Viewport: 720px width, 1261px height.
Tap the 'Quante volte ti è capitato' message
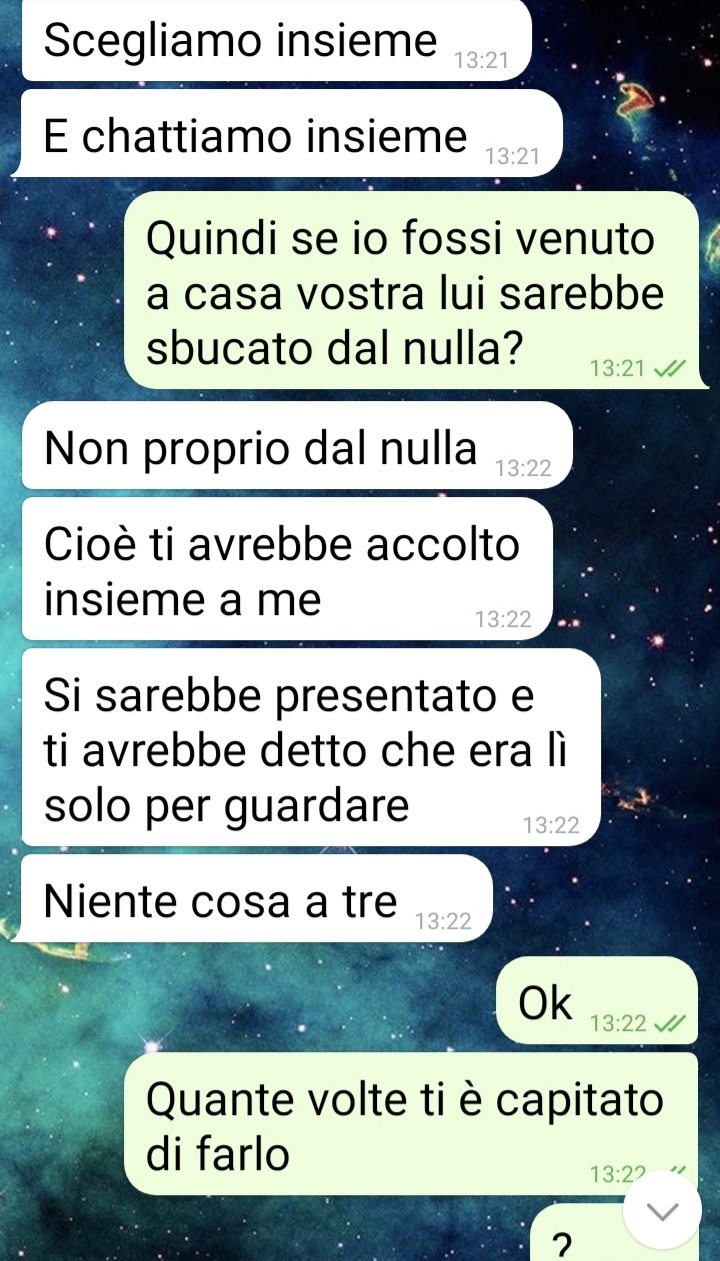411,1123
